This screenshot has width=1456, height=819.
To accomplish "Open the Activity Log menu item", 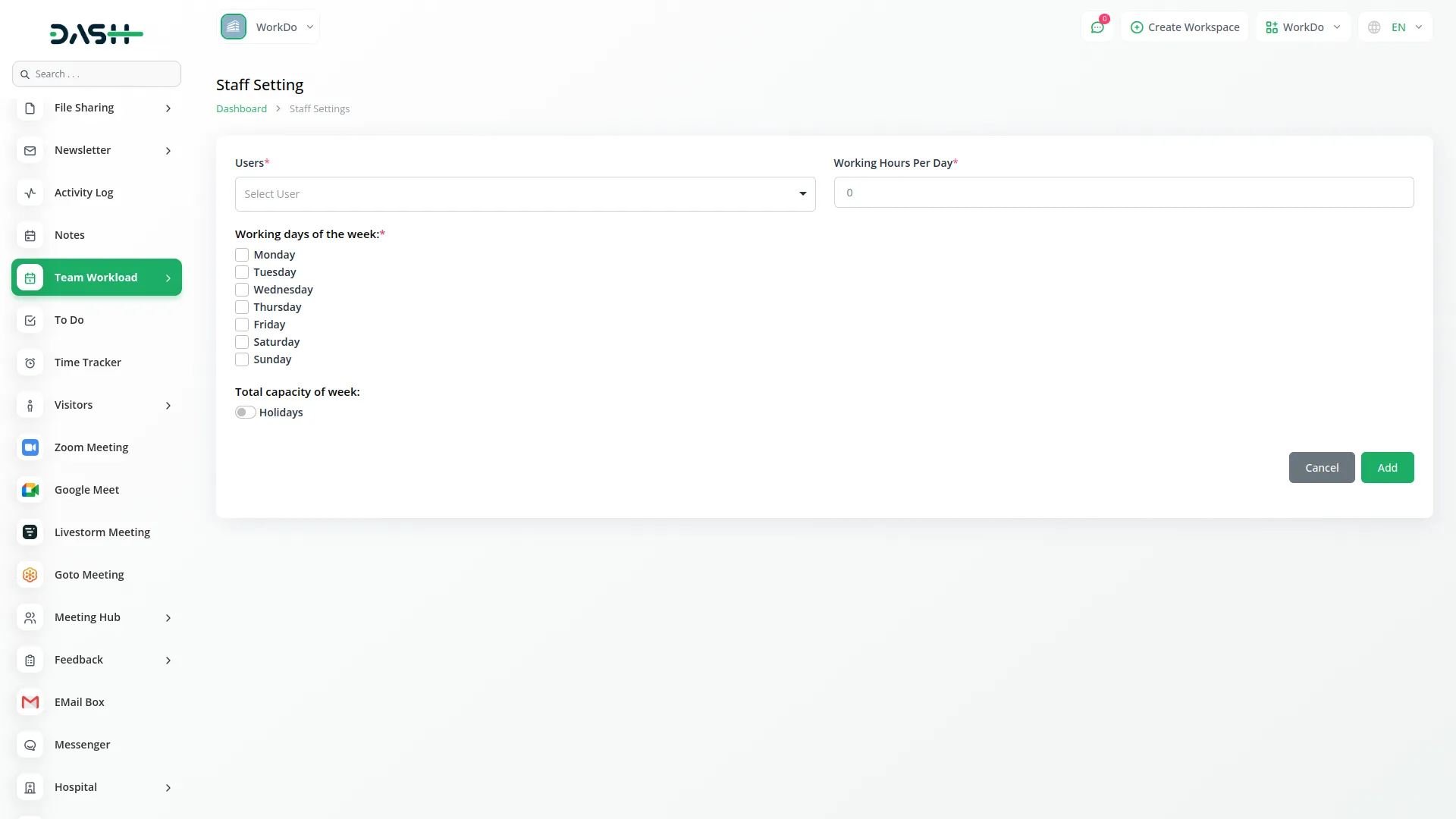I will 83,193.
